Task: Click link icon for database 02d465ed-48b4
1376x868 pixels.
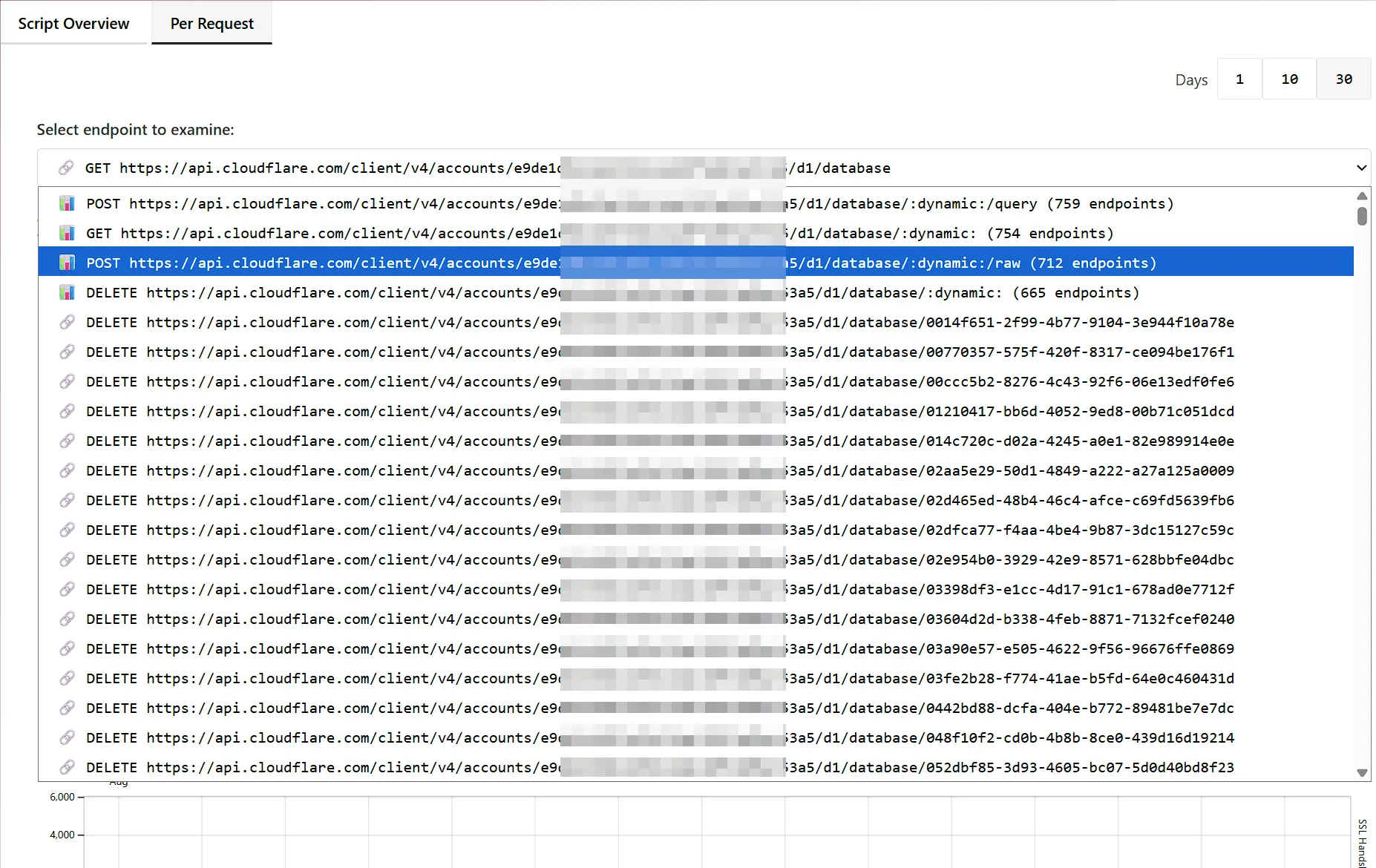Action: (x=67, y=500)
